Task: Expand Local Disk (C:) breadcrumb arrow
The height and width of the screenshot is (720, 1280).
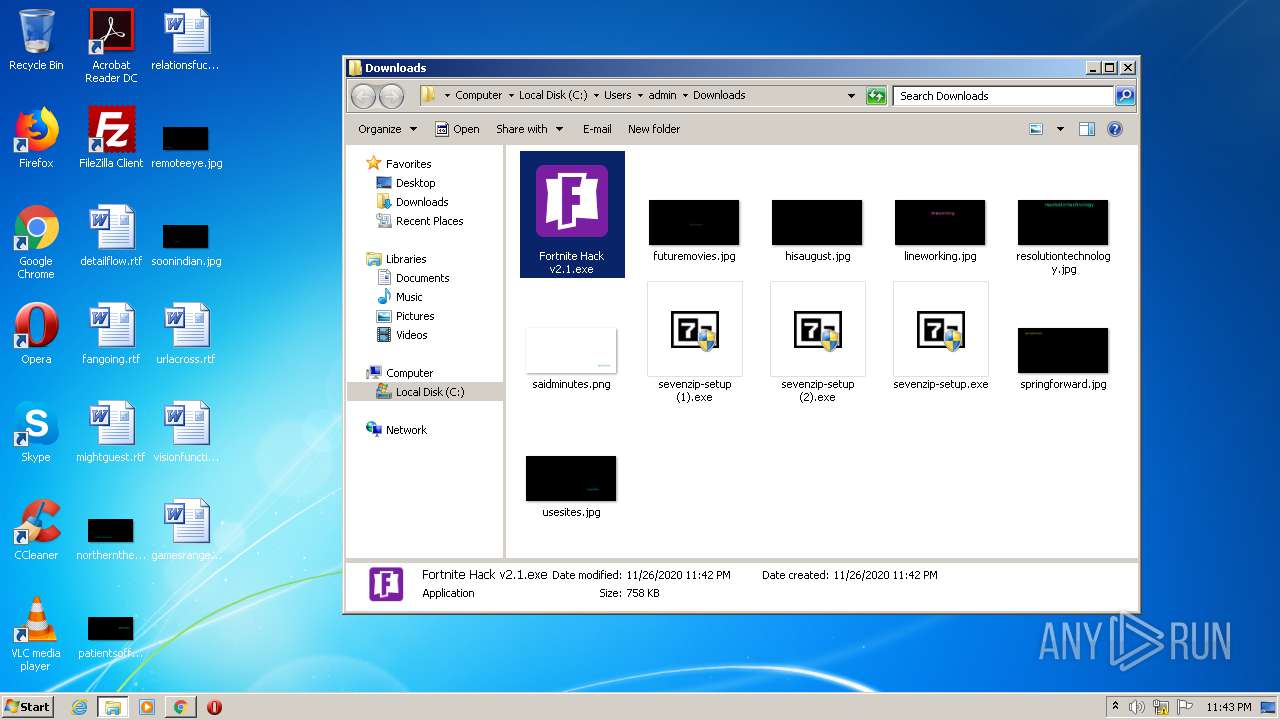Action: pos(595,96)
